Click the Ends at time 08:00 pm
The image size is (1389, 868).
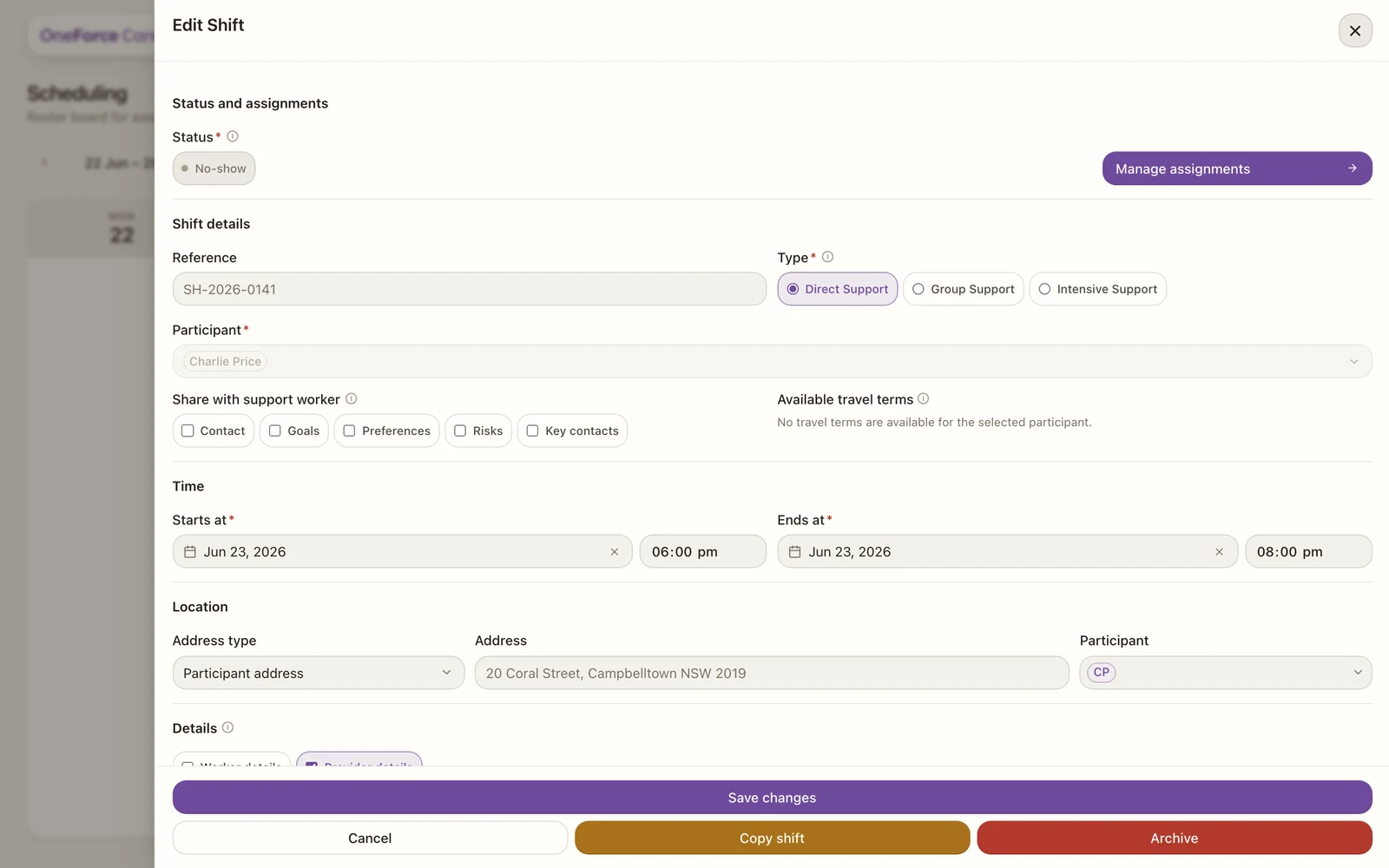[1308, 551]
